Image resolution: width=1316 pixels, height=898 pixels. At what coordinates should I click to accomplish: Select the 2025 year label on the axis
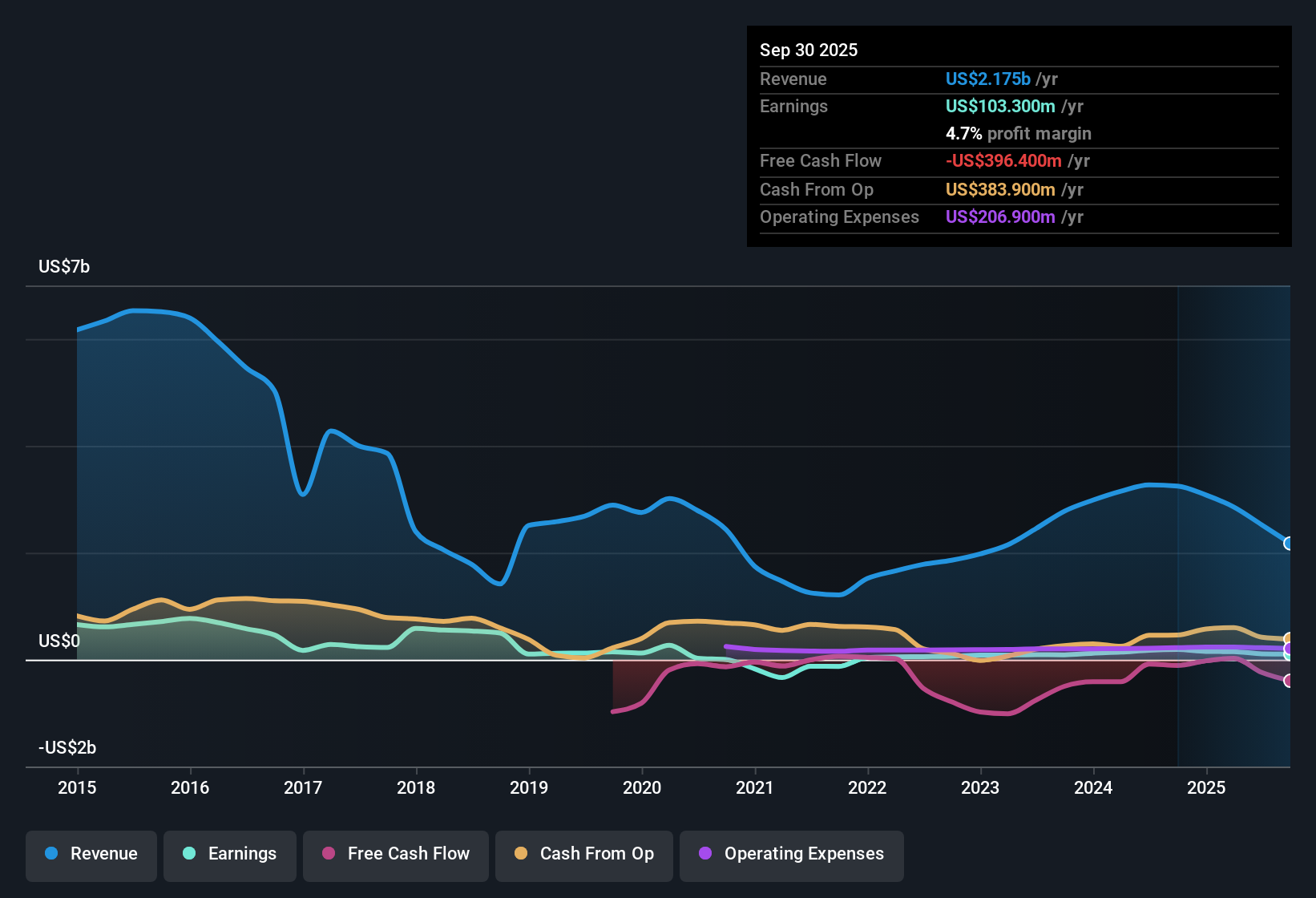[x=1207, y=788]
